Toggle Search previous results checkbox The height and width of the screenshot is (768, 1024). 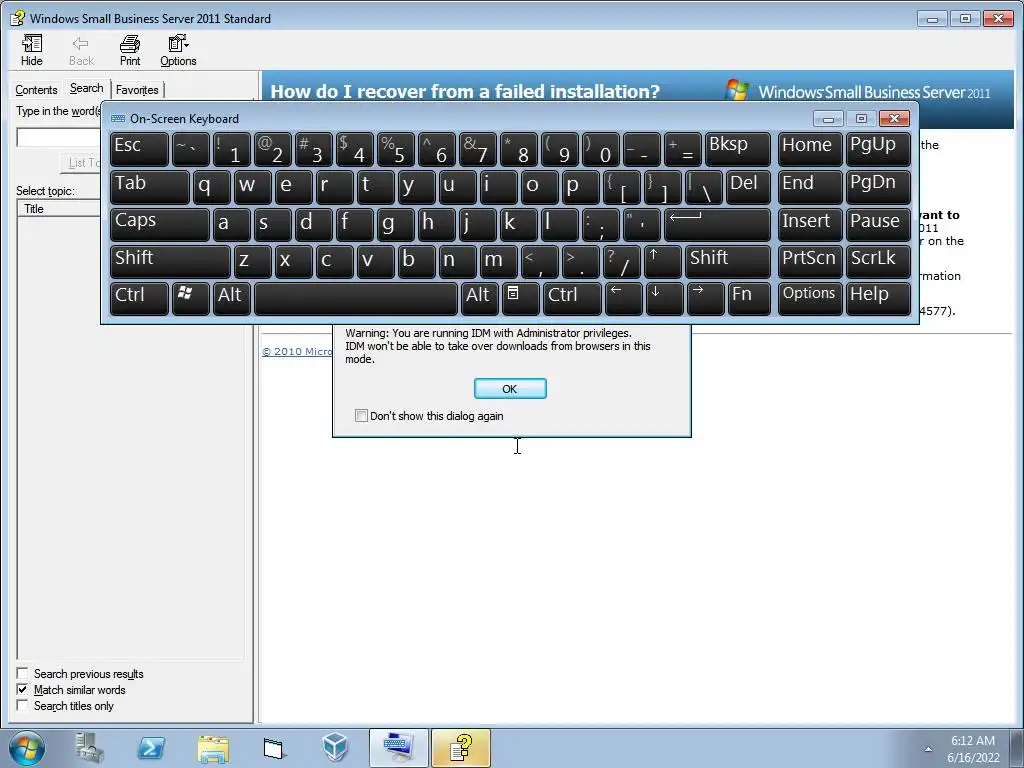tap(22, 673)
